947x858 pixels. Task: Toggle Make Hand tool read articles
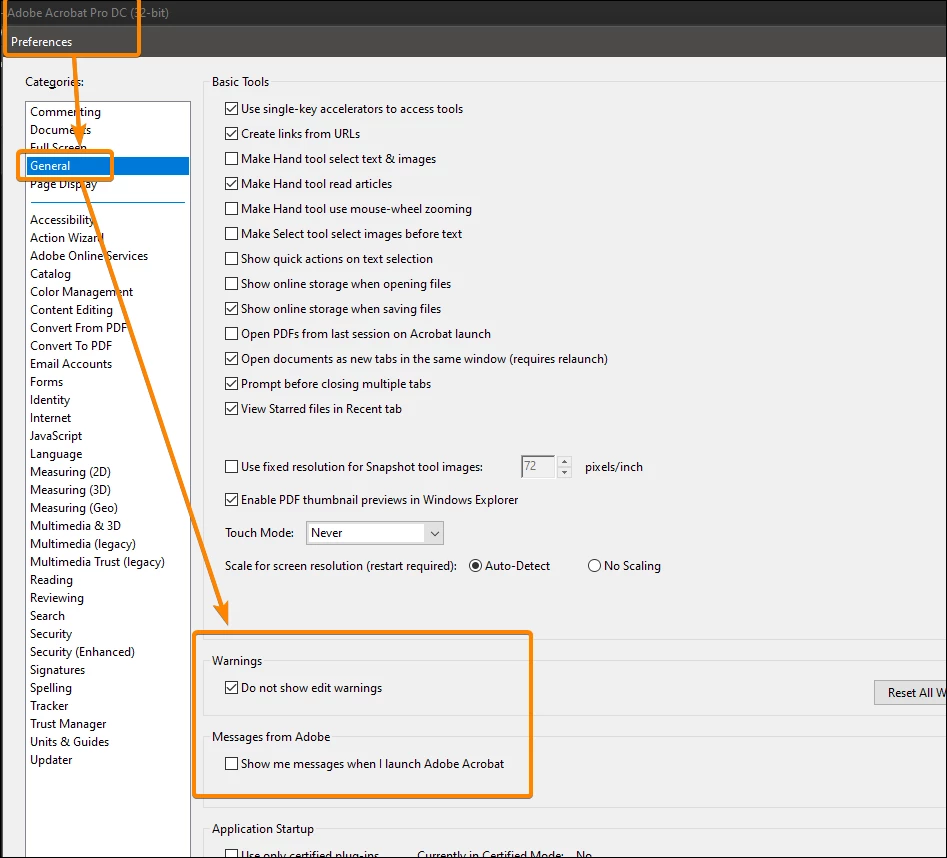click(231, 184)
